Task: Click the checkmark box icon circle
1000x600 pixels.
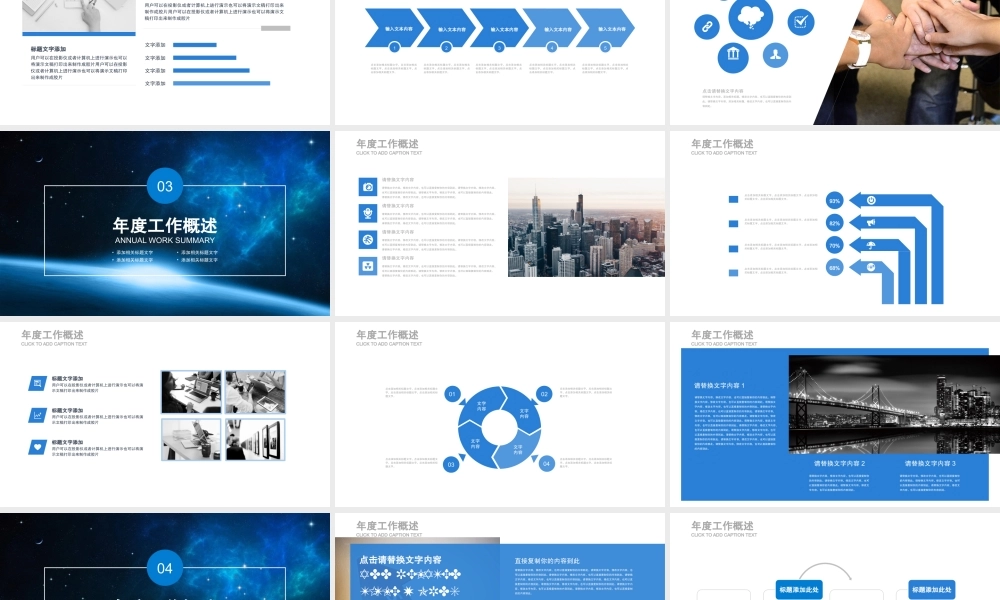Action: (x=800, y=21)
